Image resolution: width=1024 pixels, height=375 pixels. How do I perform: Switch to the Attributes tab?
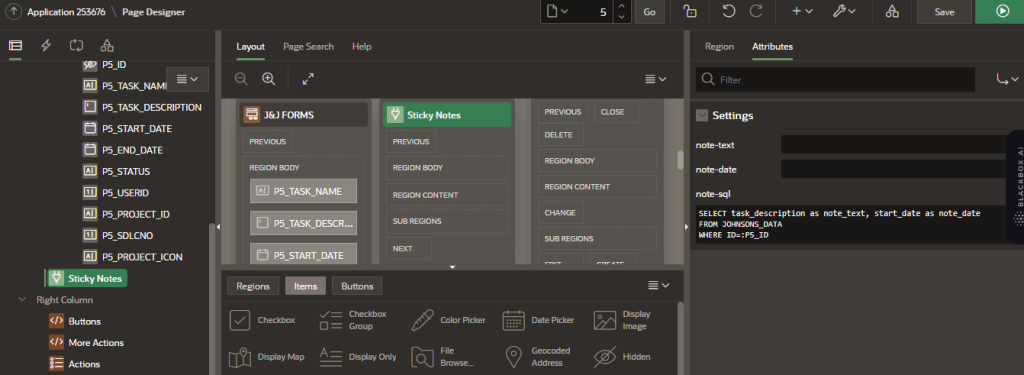point(773,46)
